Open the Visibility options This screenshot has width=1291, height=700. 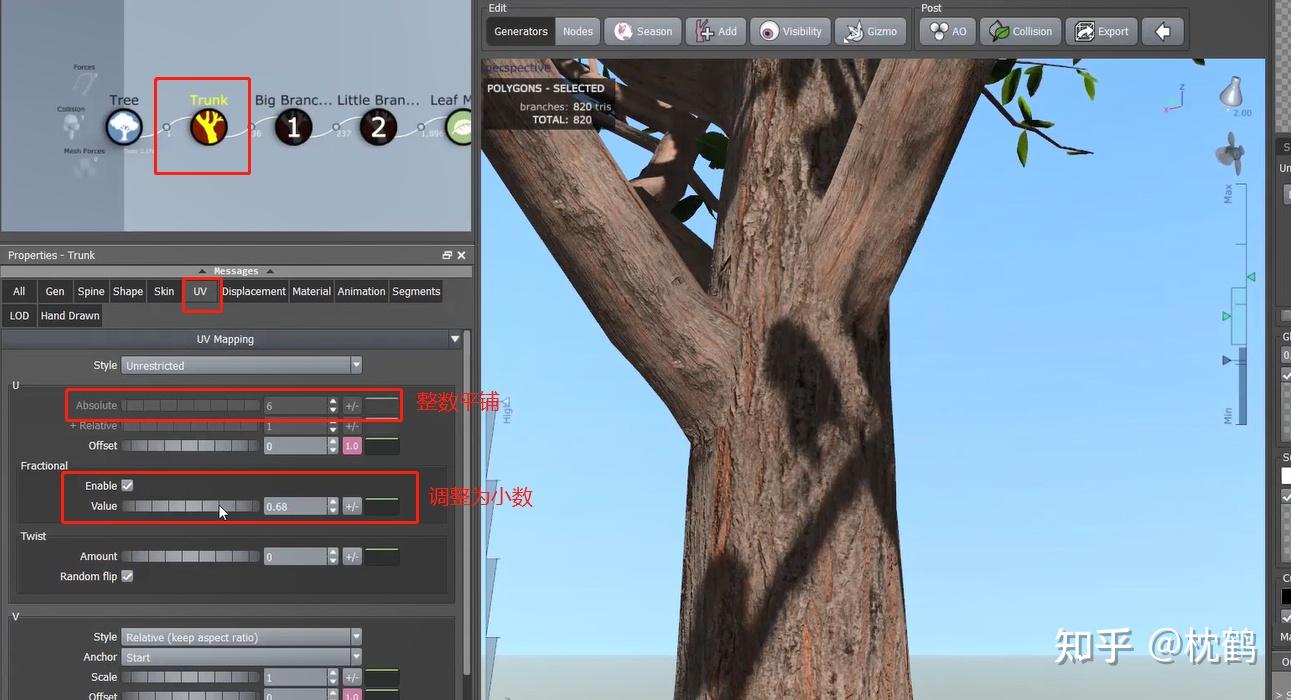pyautogui.click(x=790, y=31)
